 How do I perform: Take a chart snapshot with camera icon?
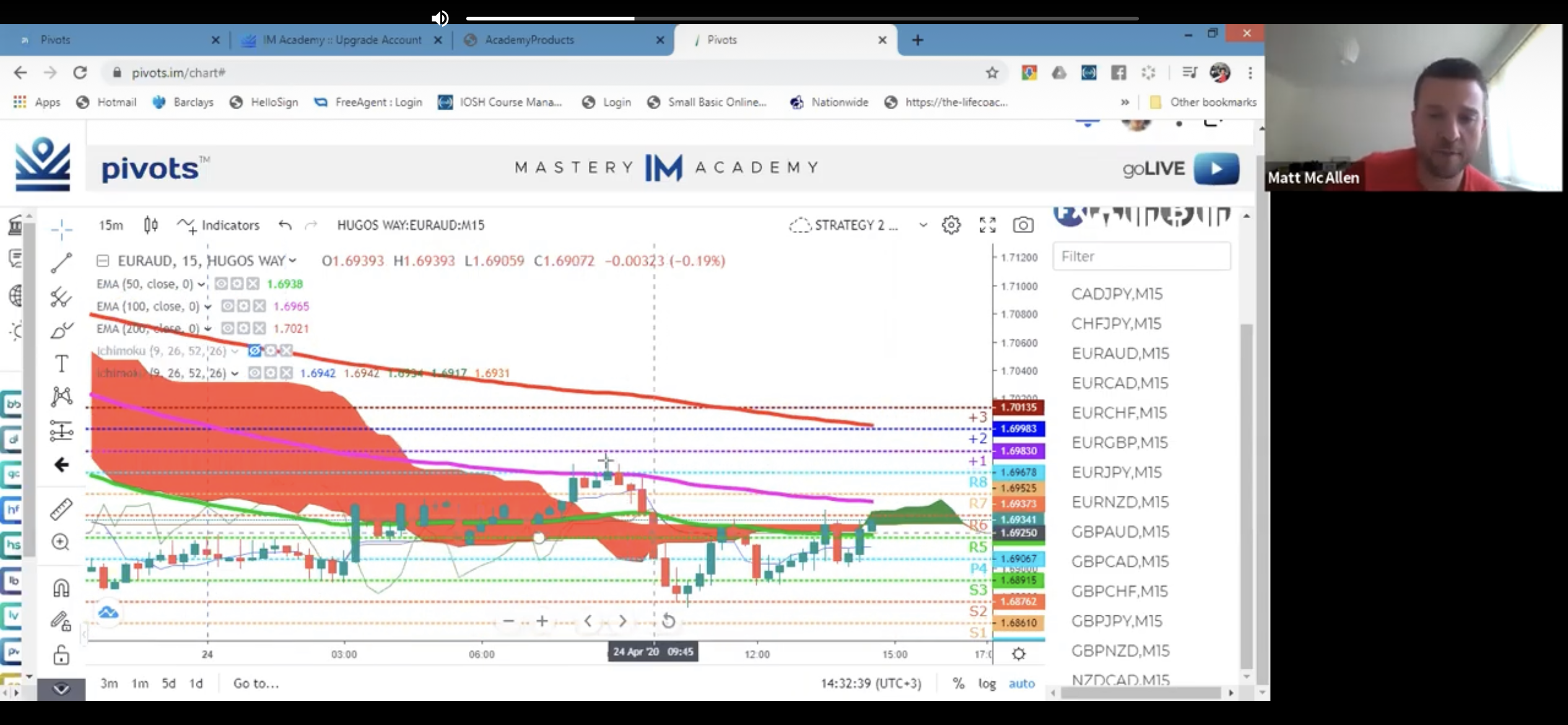[x=1023, y=225]
